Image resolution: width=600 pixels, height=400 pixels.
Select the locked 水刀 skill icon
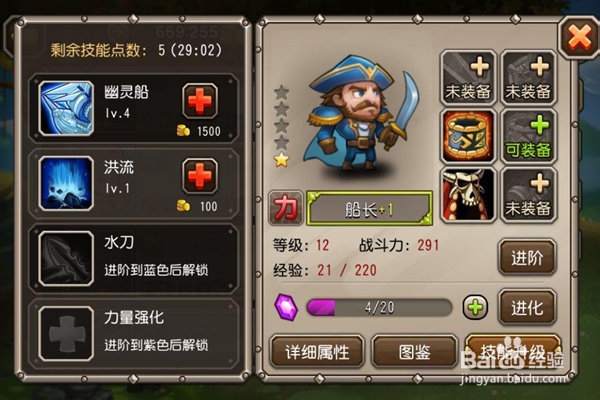coord(66,258)
